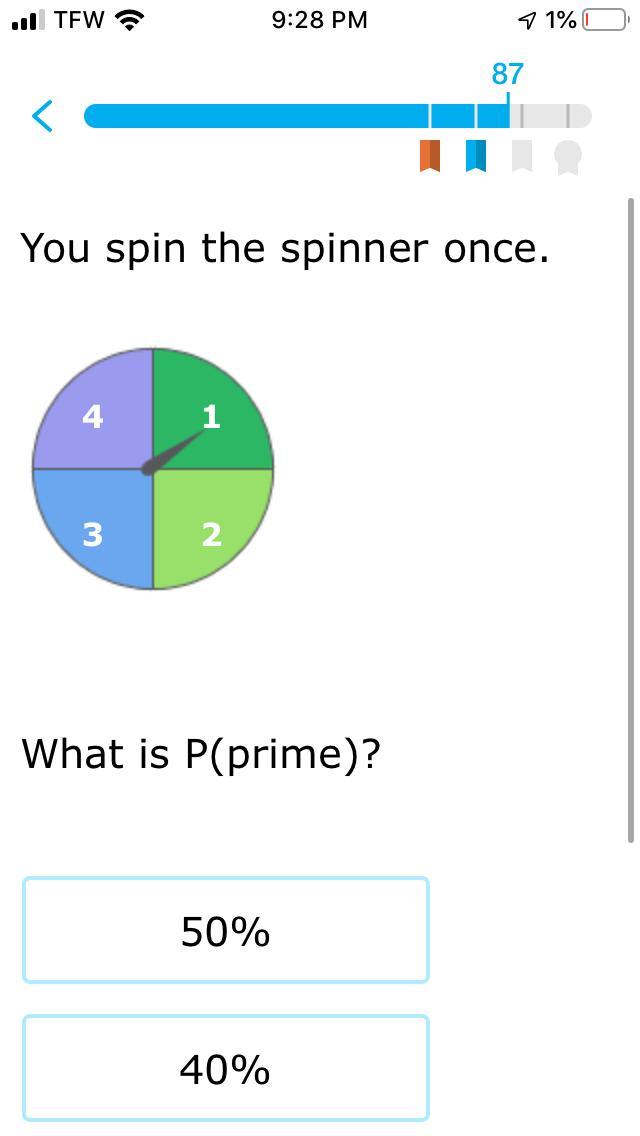
Task: Click the gray ribbon bookmark icon
Action: pyautogui.click(x=521, y=156)
